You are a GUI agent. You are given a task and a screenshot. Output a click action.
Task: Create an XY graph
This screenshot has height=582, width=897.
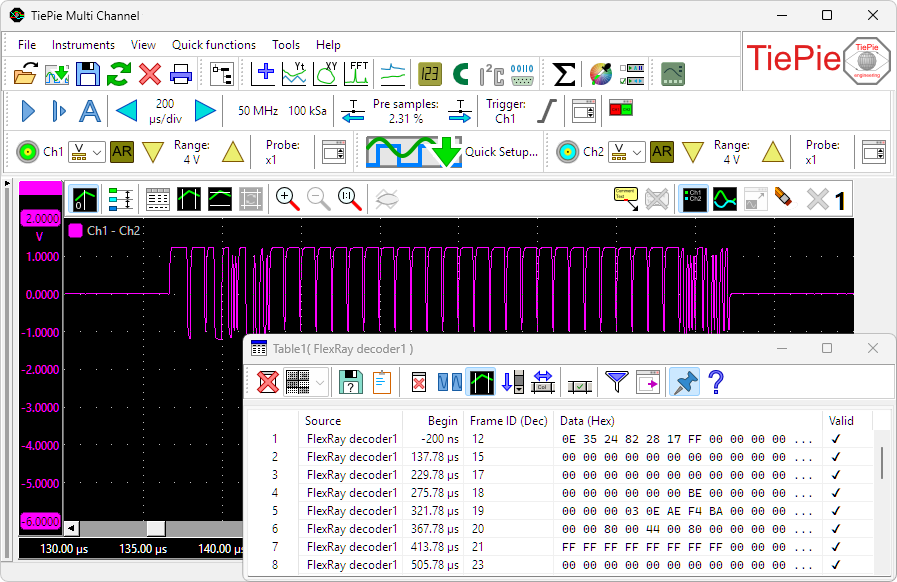pyautogui.click(x=326, y=74)
